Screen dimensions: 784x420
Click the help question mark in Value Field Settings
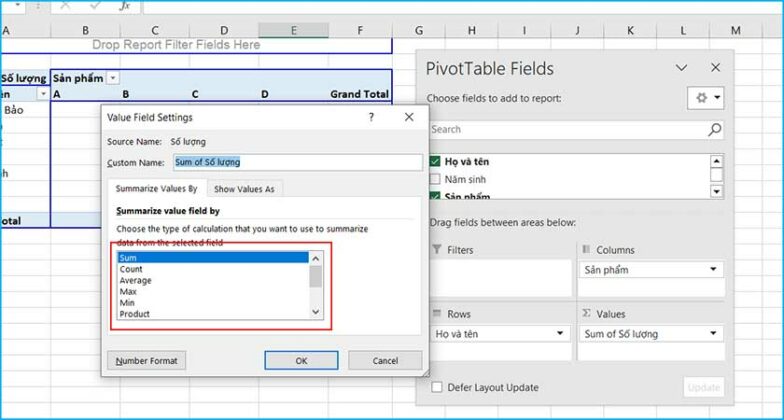pos(372,116)
